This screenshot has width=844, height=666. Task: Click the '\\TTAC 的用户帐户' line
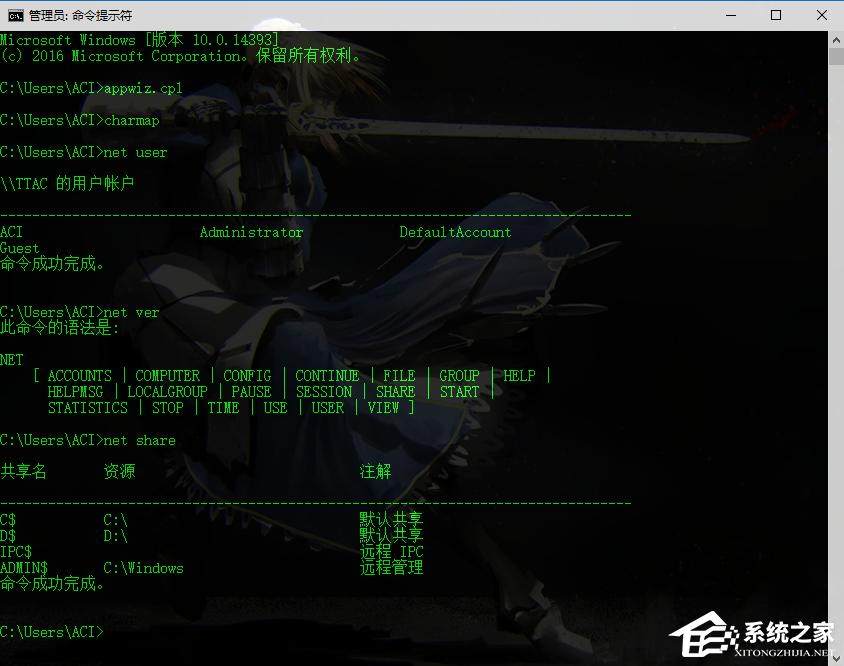tap(67, 184)
